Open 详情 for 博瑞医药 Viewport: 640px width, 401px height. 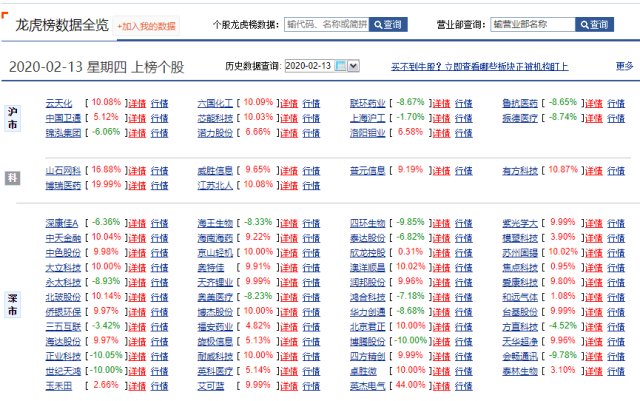[137, 185]
